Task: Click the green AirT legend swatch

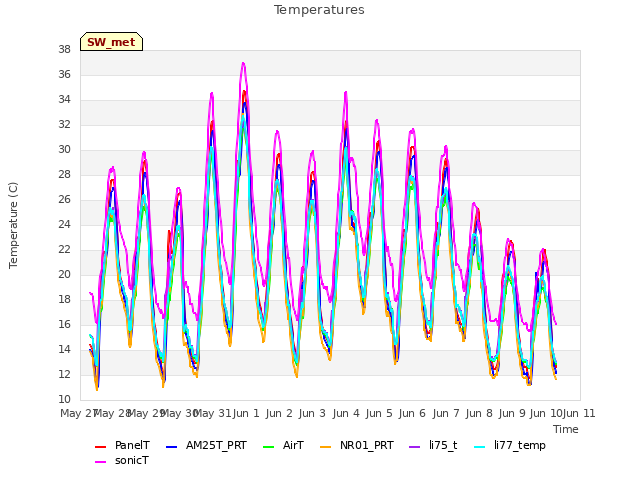Action: click(x=269, y=447)
